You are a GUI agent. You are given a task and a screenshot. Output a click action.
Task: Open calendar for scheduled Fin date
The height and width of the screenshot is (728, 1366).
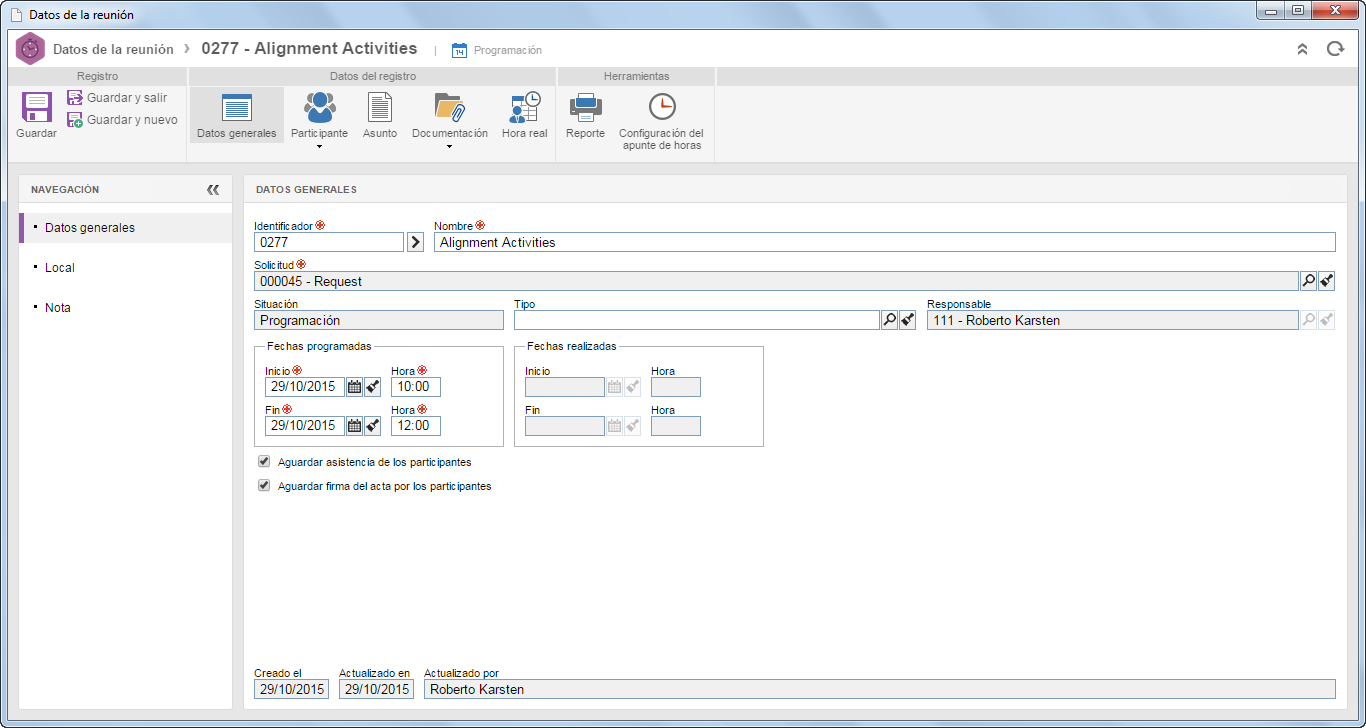point(354,425)
